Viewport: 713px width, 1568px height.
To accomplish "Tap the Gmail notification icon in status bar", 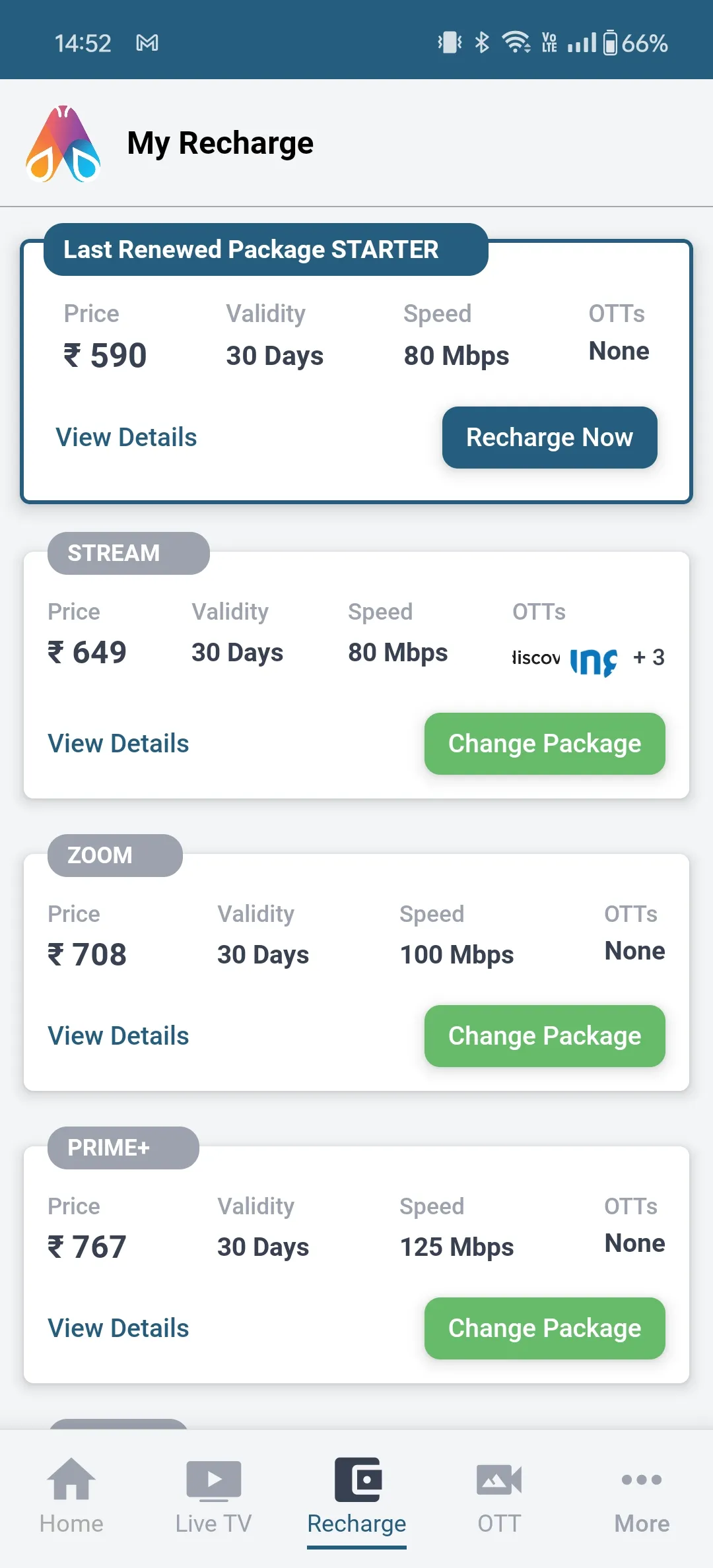I will [147, 44].
